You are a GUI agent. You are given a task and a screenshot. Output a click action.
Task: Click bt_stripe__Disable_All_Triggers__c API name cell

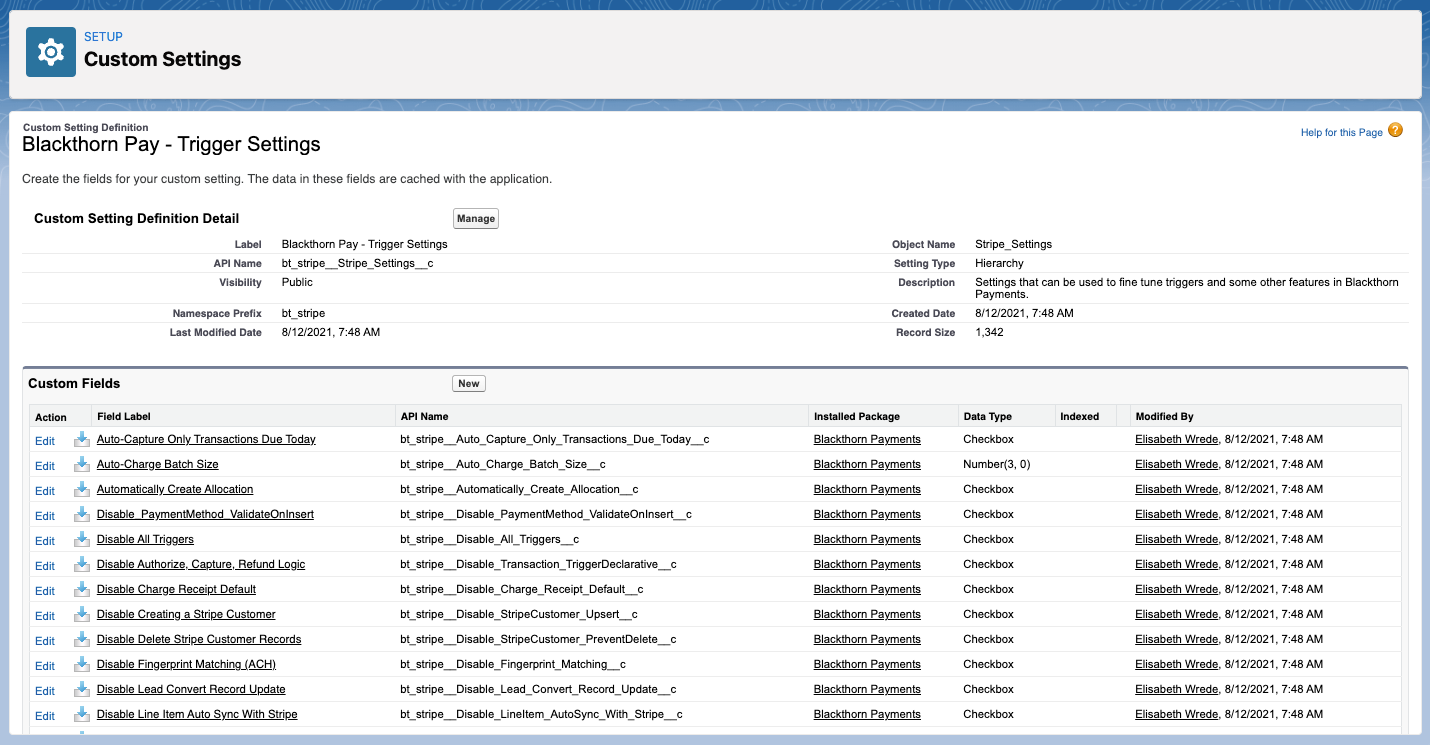pyautogui.click(x=489, y=539)
